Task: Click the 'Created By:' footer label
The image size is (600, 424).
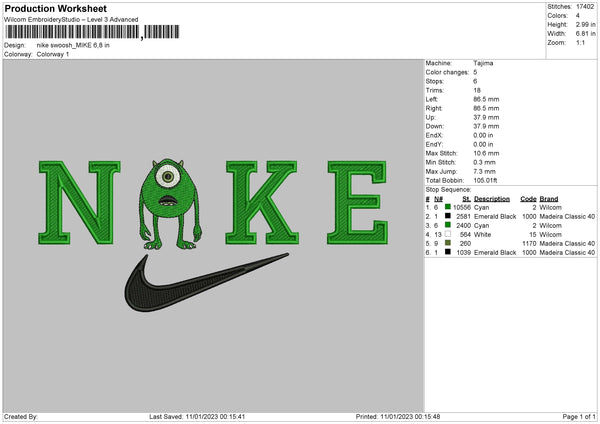Action: [x=21, y=416]
